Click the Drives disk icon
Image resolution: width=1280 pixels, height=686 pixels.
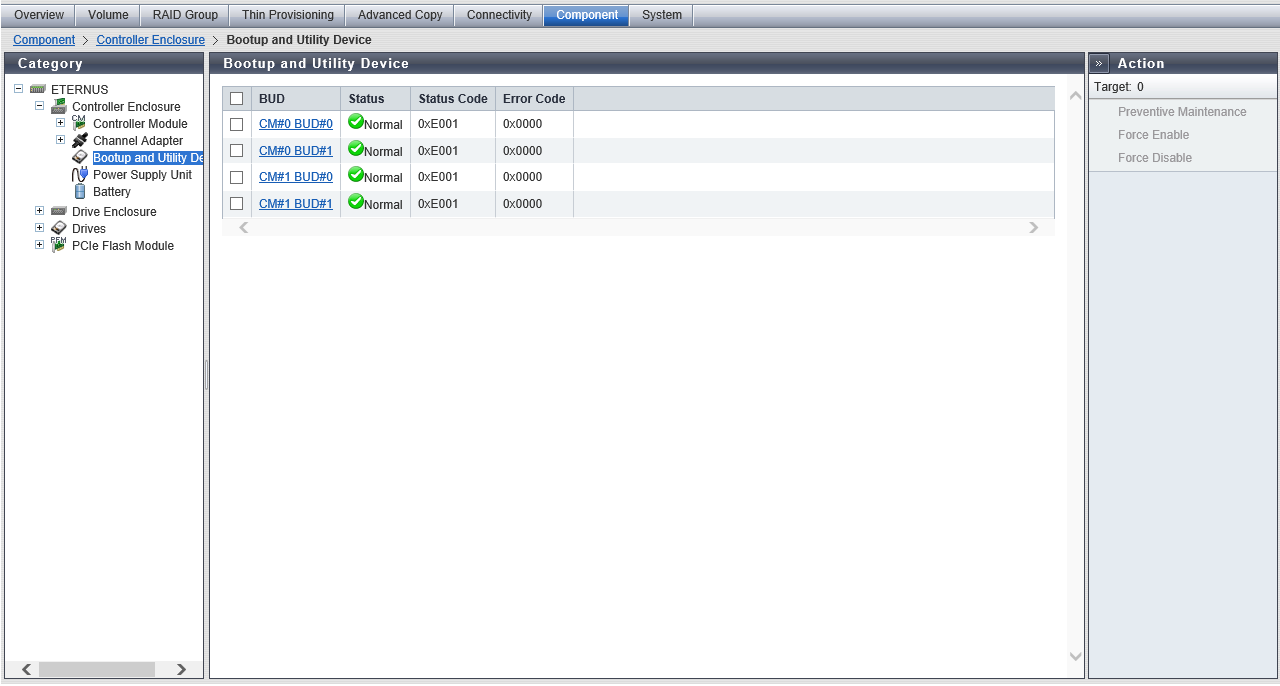(x=59, y=228)
